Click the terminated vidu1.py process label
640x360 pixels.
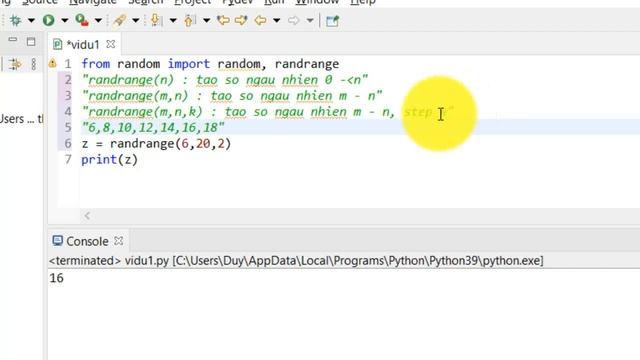[296, 260]
